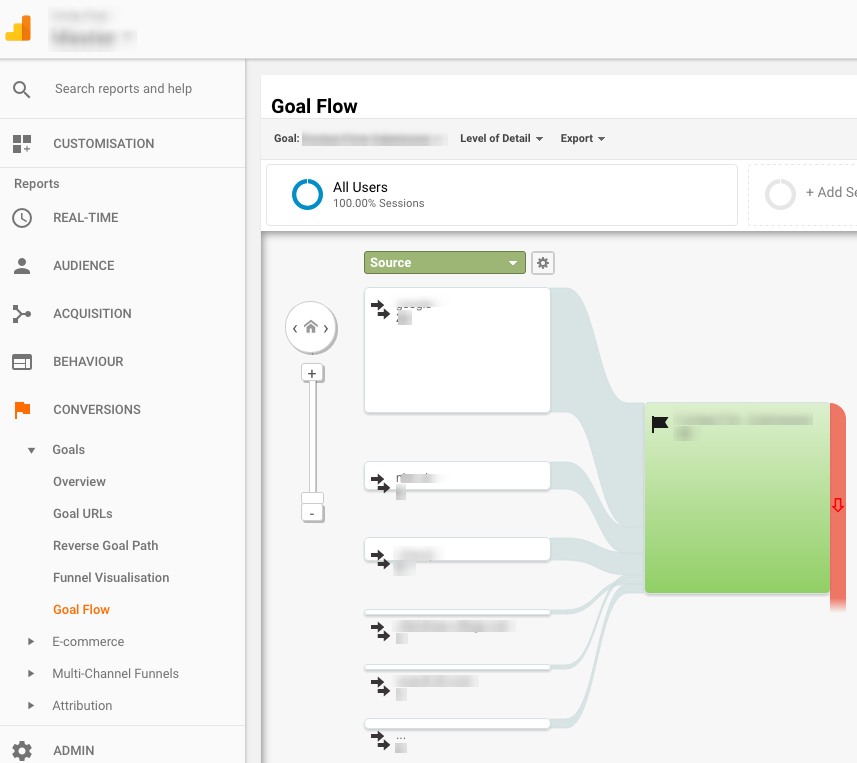Open the Behaviour window icon
This screenshot has width=857, height=763.
pyautogui.click(x=22, y=361)
